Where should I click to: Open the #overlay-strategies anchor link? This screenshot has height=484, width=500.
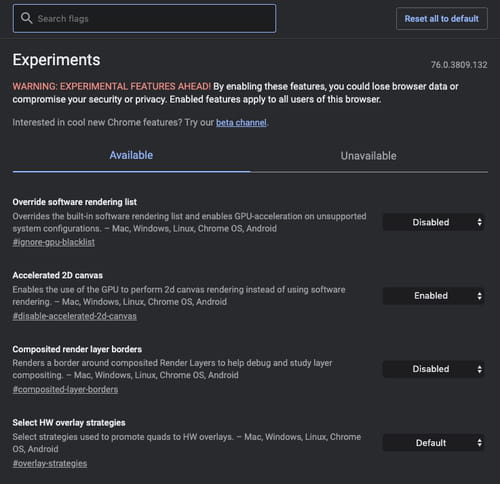pyautogui.click(x=50, y=463)
